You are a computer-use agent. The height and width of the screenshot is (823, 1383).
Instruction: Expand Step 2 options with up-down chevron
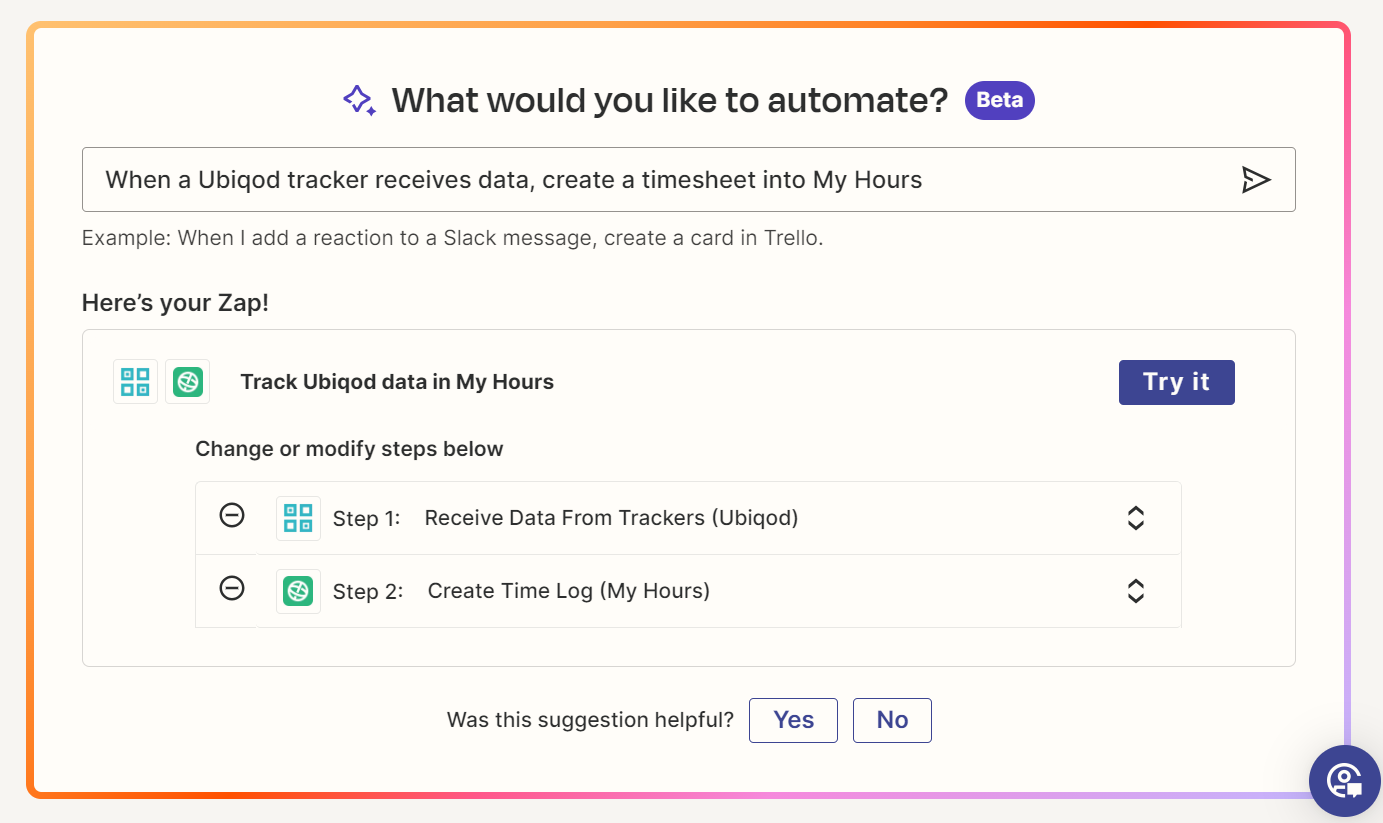[1135, 591]
